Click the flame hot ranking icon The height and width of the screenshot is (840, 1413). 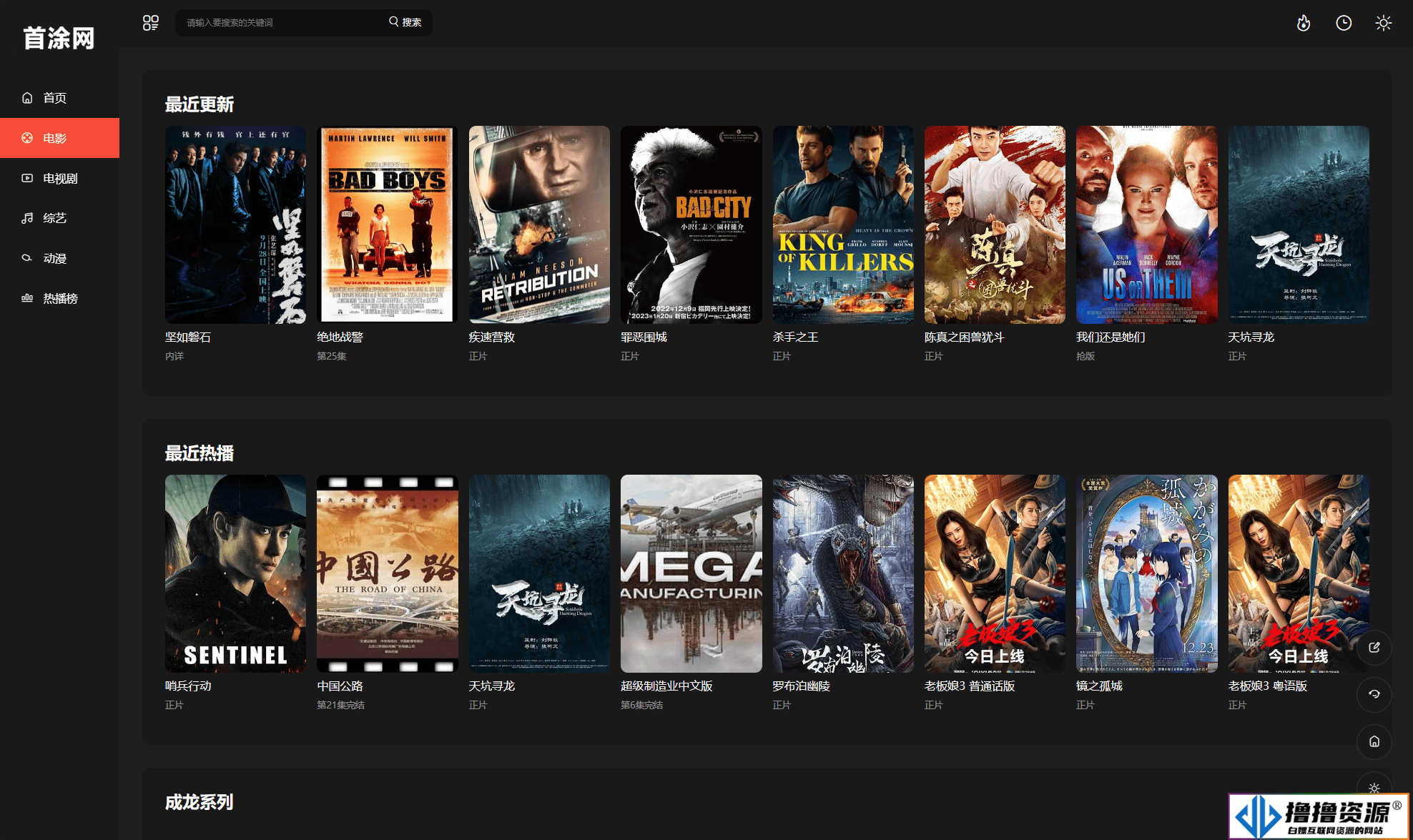[x=1304, y=23]
